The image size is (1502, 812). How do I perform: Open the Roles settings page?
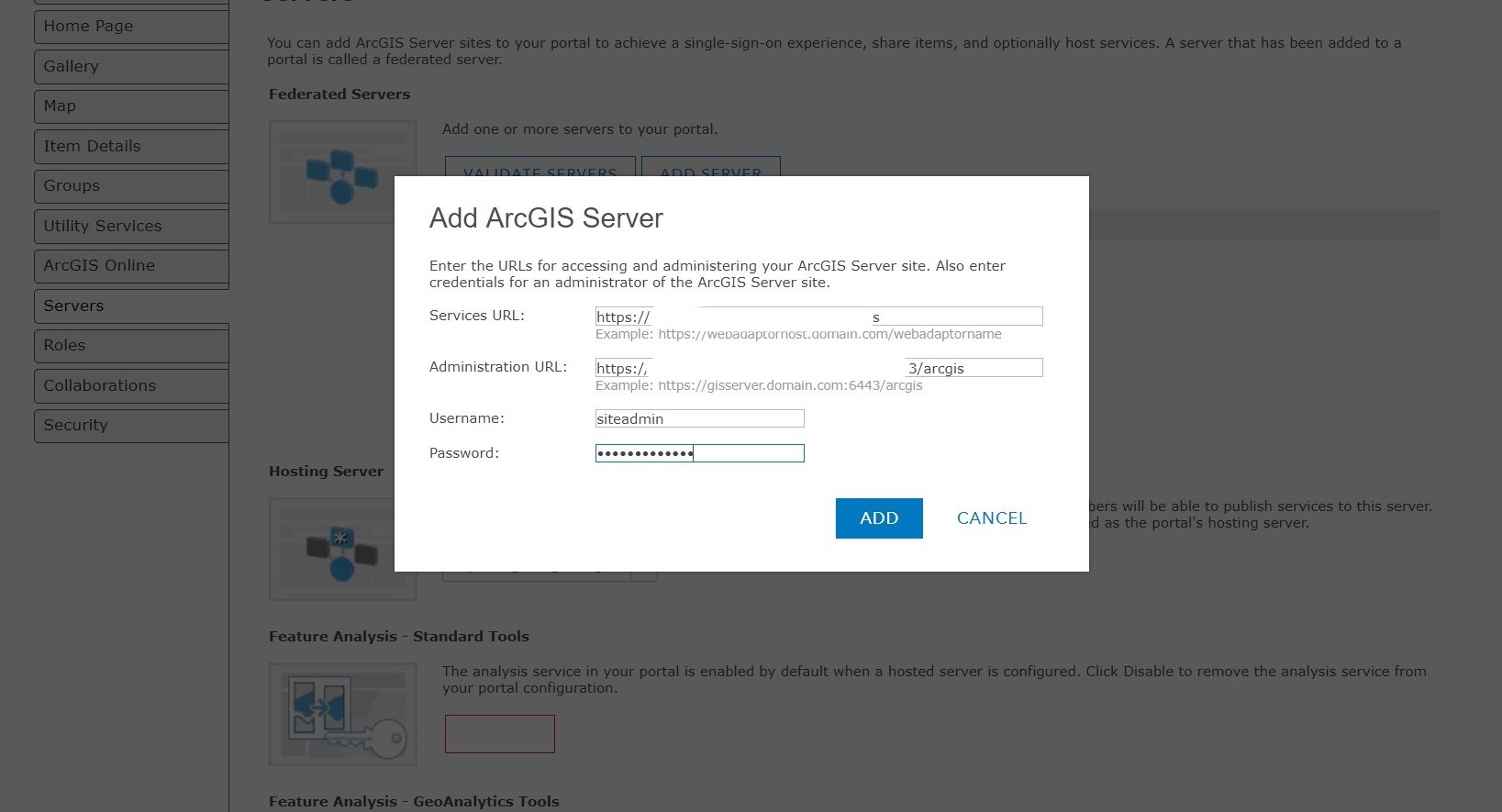[x=131, y=346]
